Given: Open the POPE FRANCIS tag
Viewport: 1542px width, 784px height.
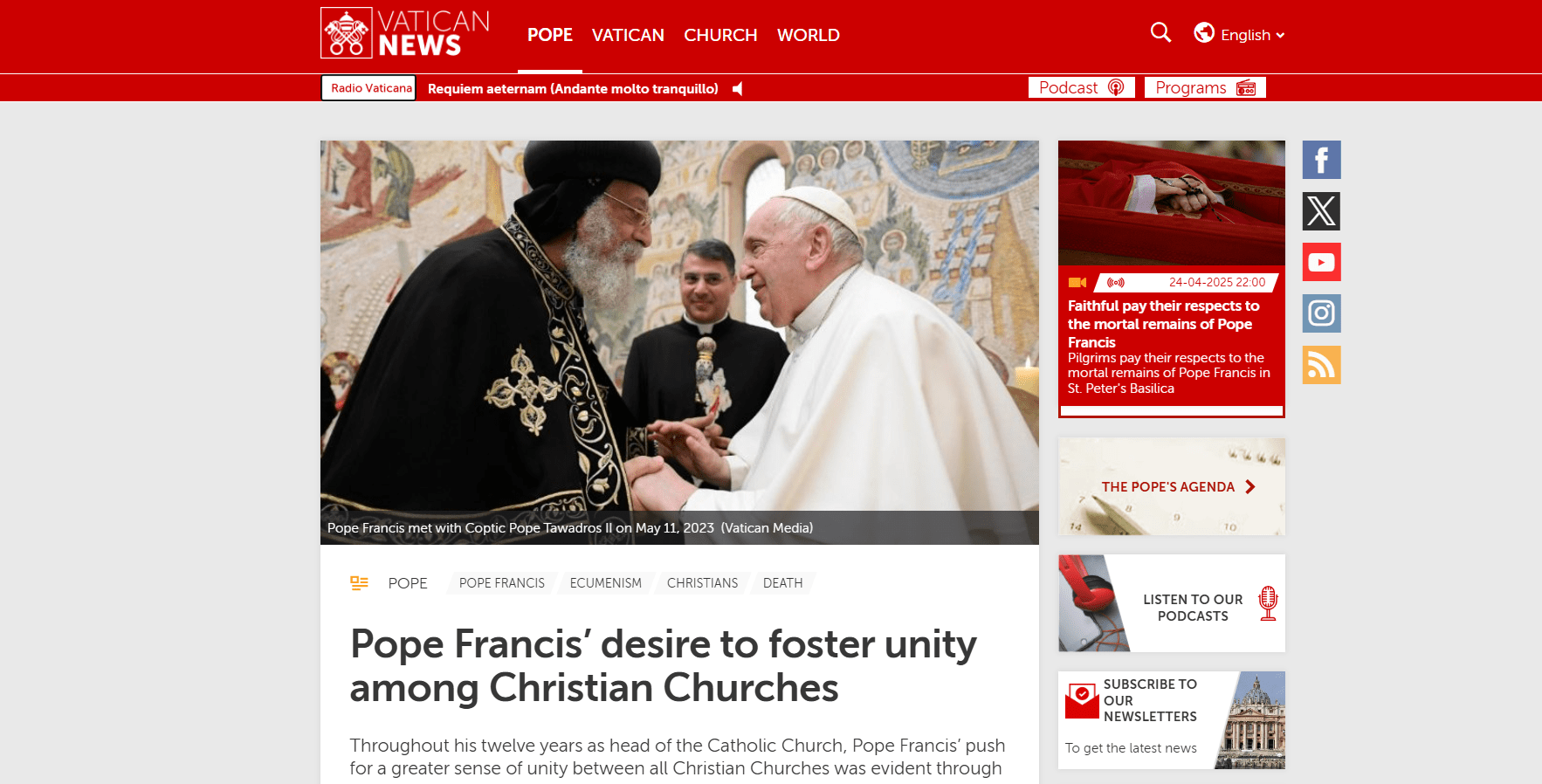Looking at the screenshot, I should tap(501, 583).
